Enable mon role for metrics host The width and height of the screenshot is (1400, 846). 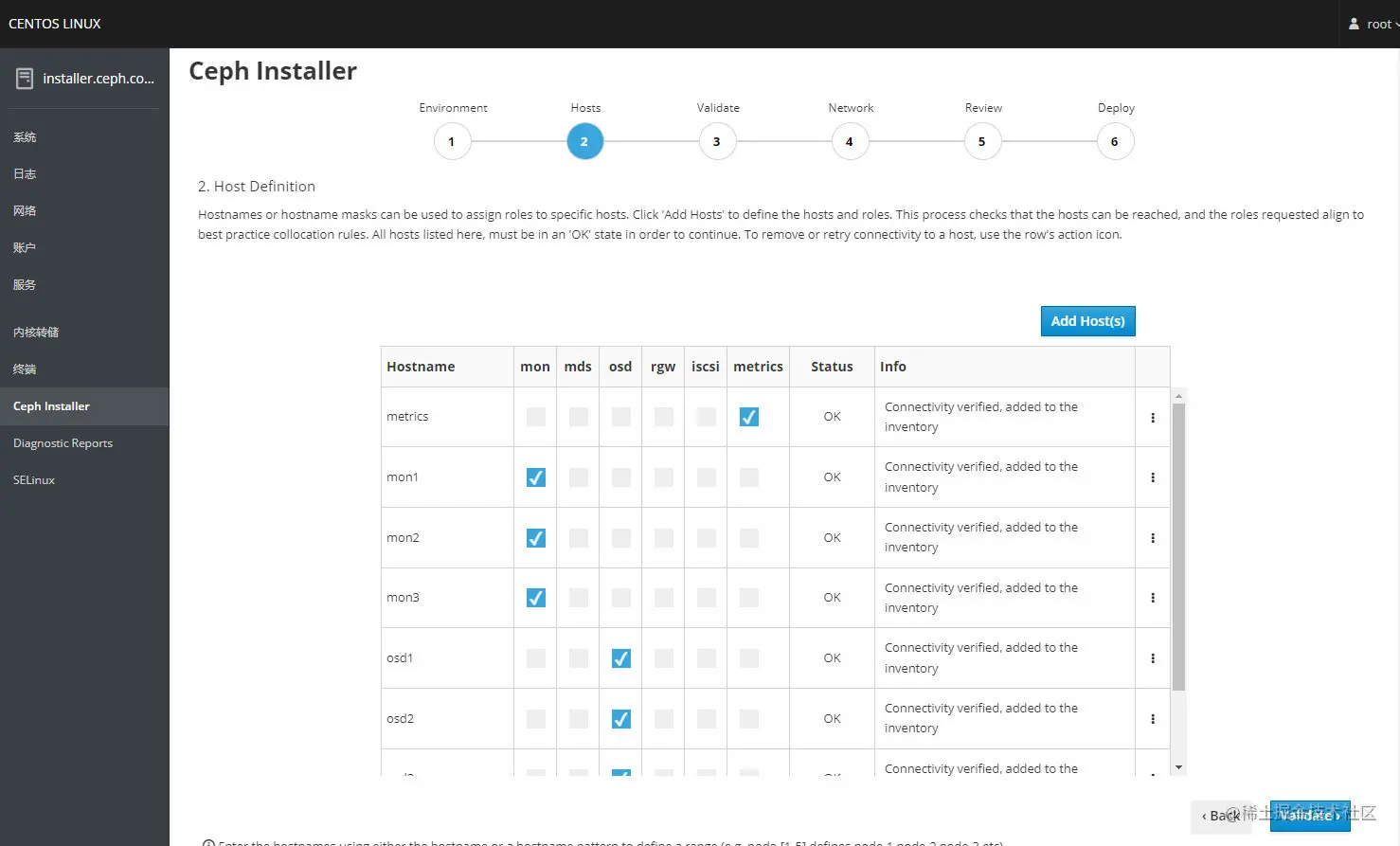point(536,417)
